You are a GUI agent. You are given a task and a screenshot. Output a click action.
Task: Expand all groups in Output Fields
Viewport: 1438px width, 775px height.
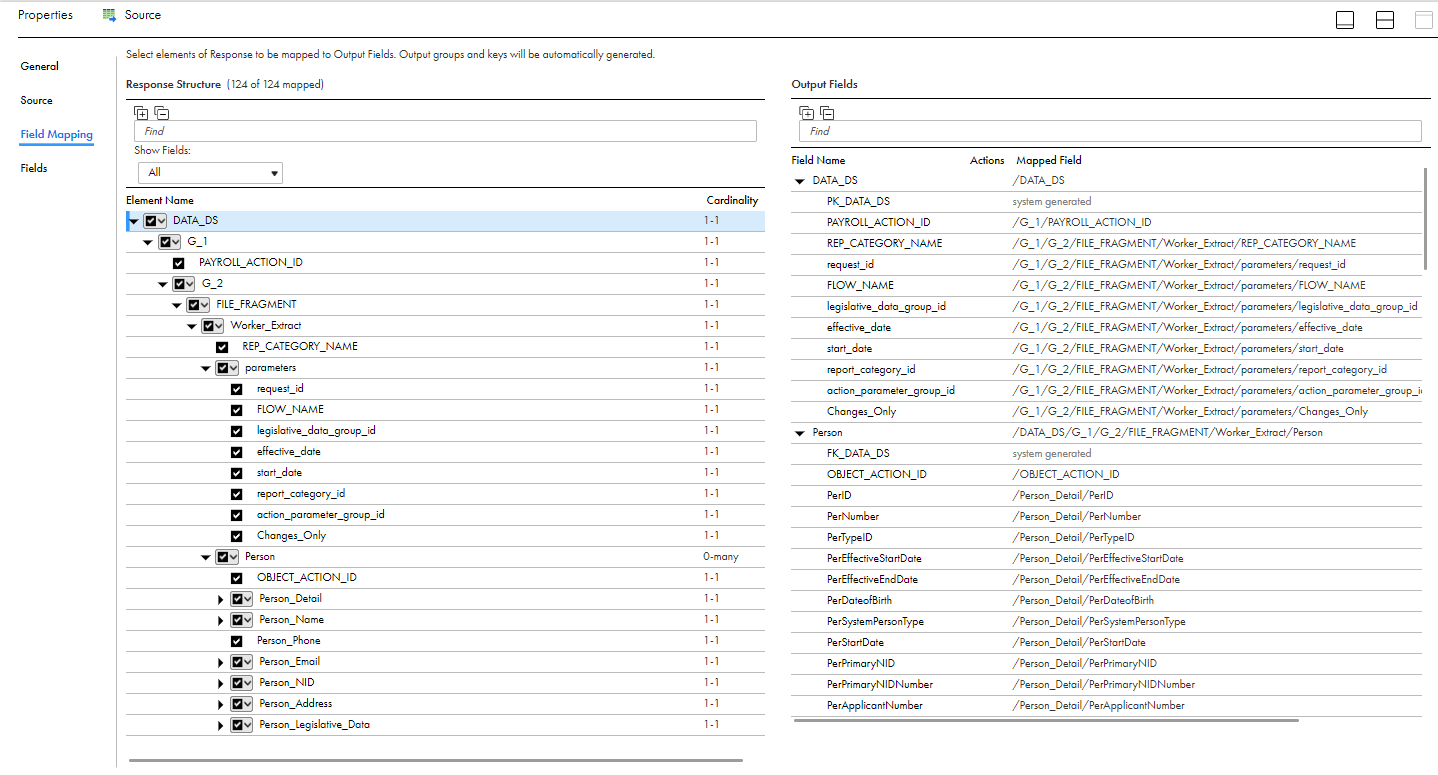[x=806, y=113]
